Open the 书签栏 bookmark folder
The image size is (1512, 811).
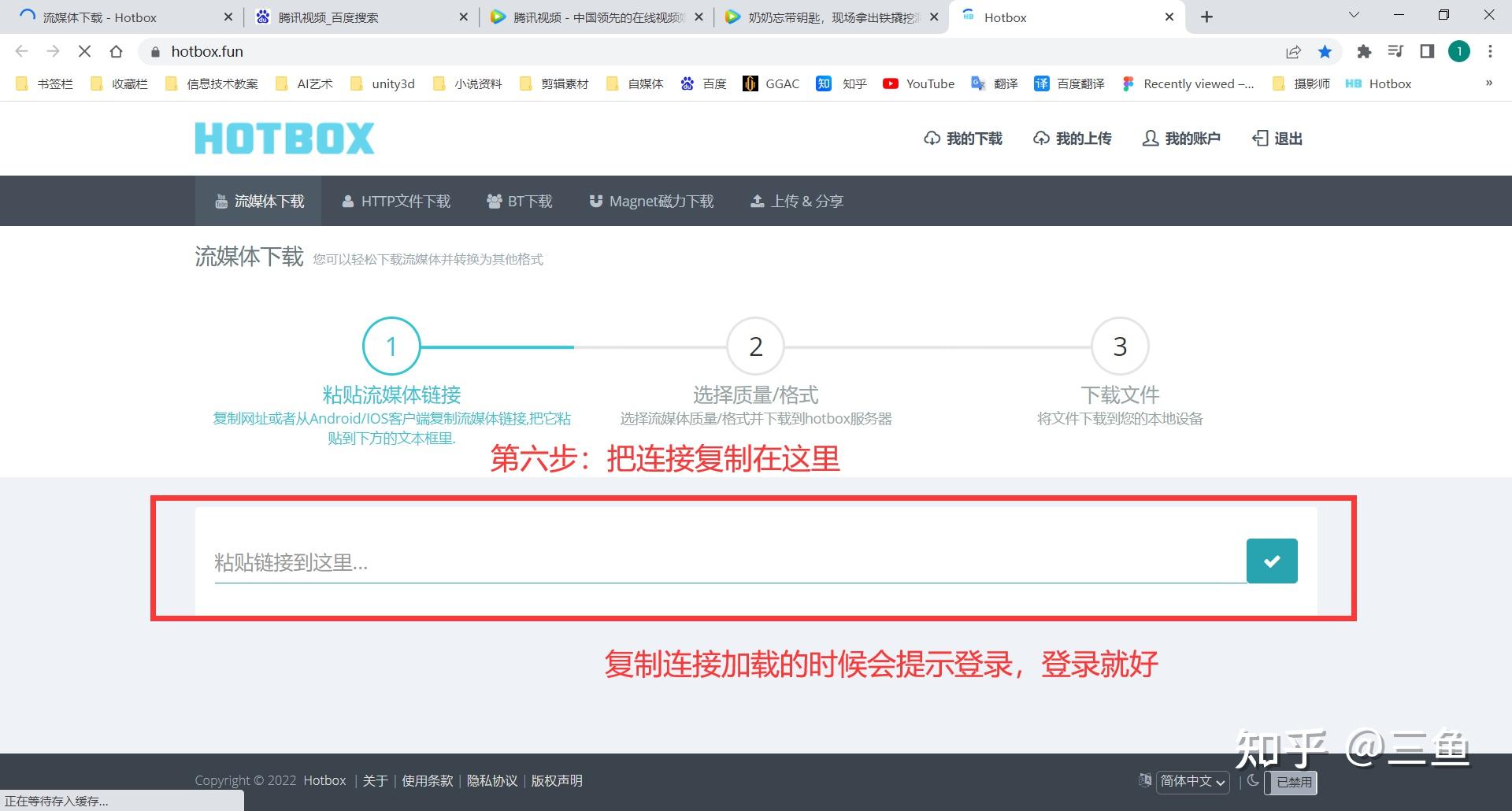(44, 83)
